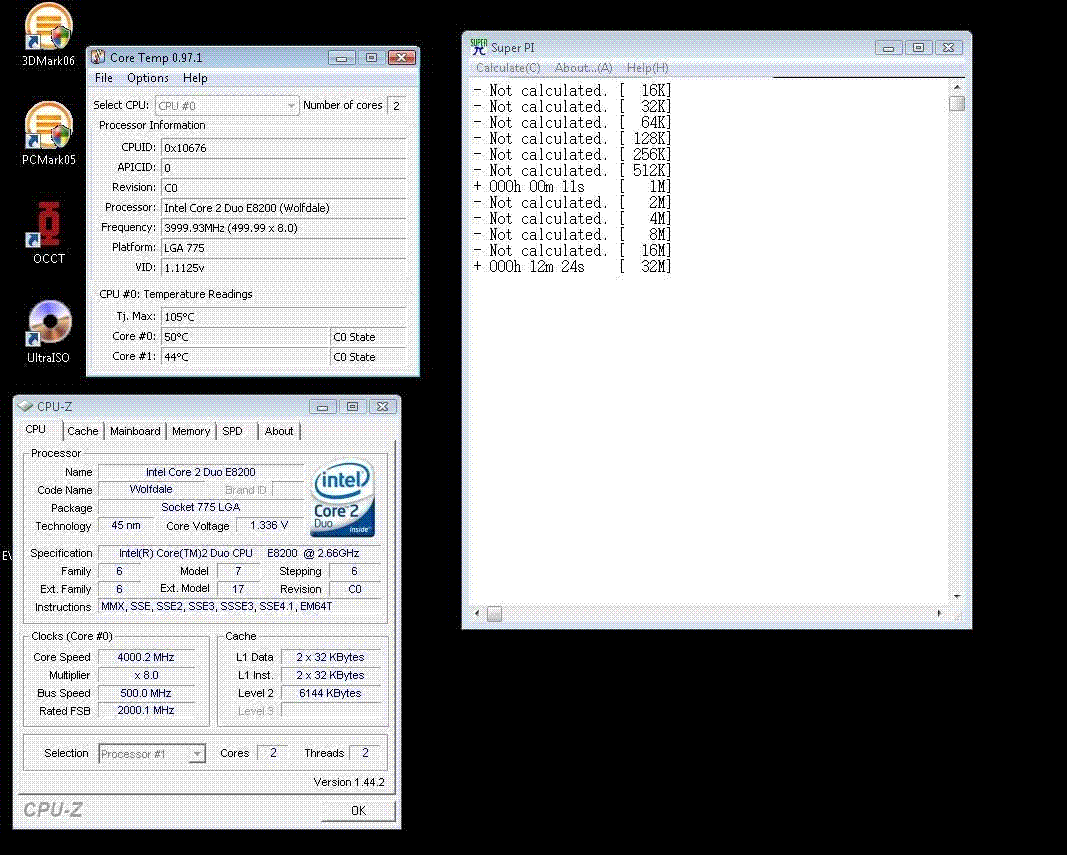
Task: Click the CPUID field showing 0x10676
Action: point(283,148)
